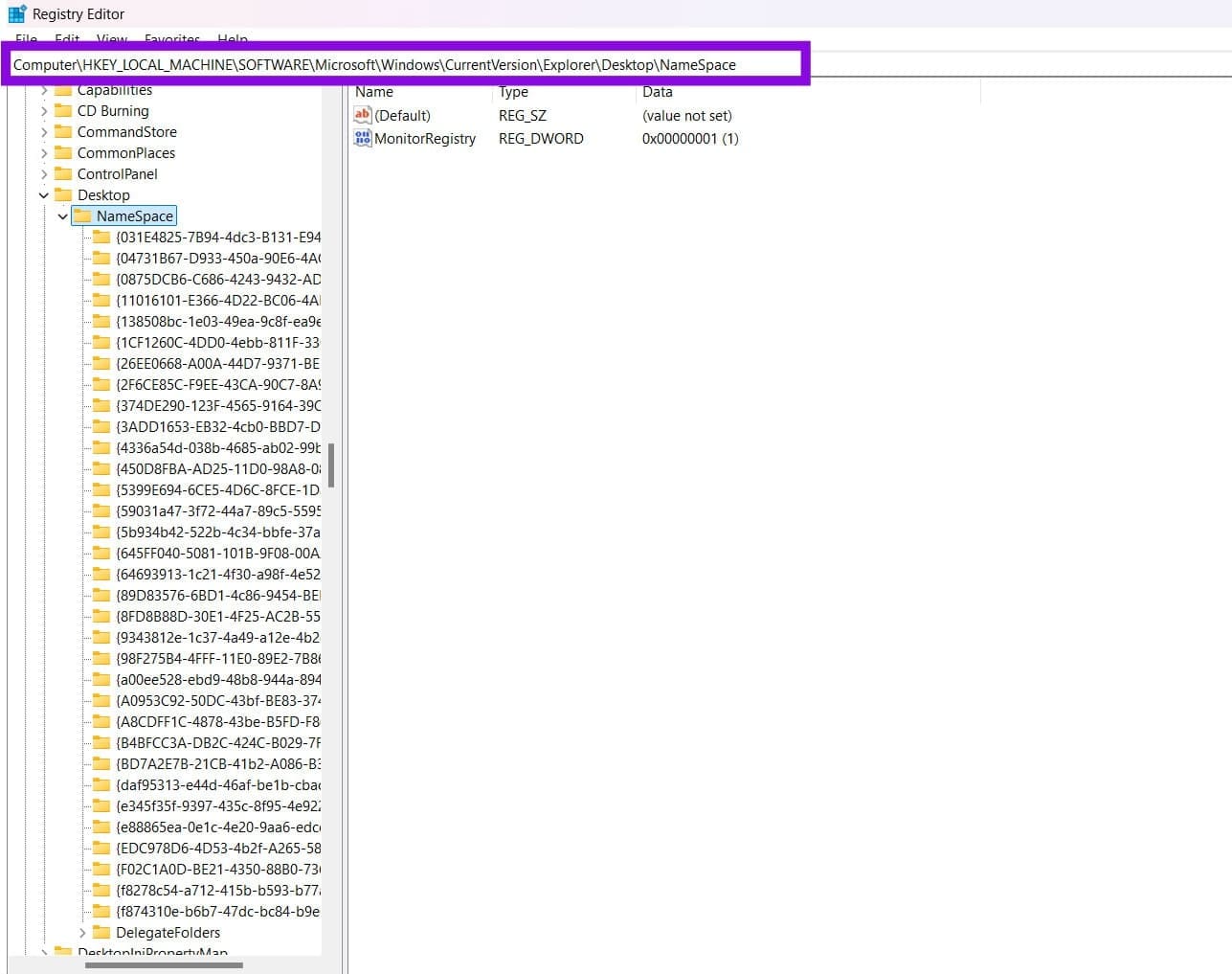Click folder icon of {3ADD1653-EB32 key
This screenshot has width=1232, height=974.
tap(101, 426)
